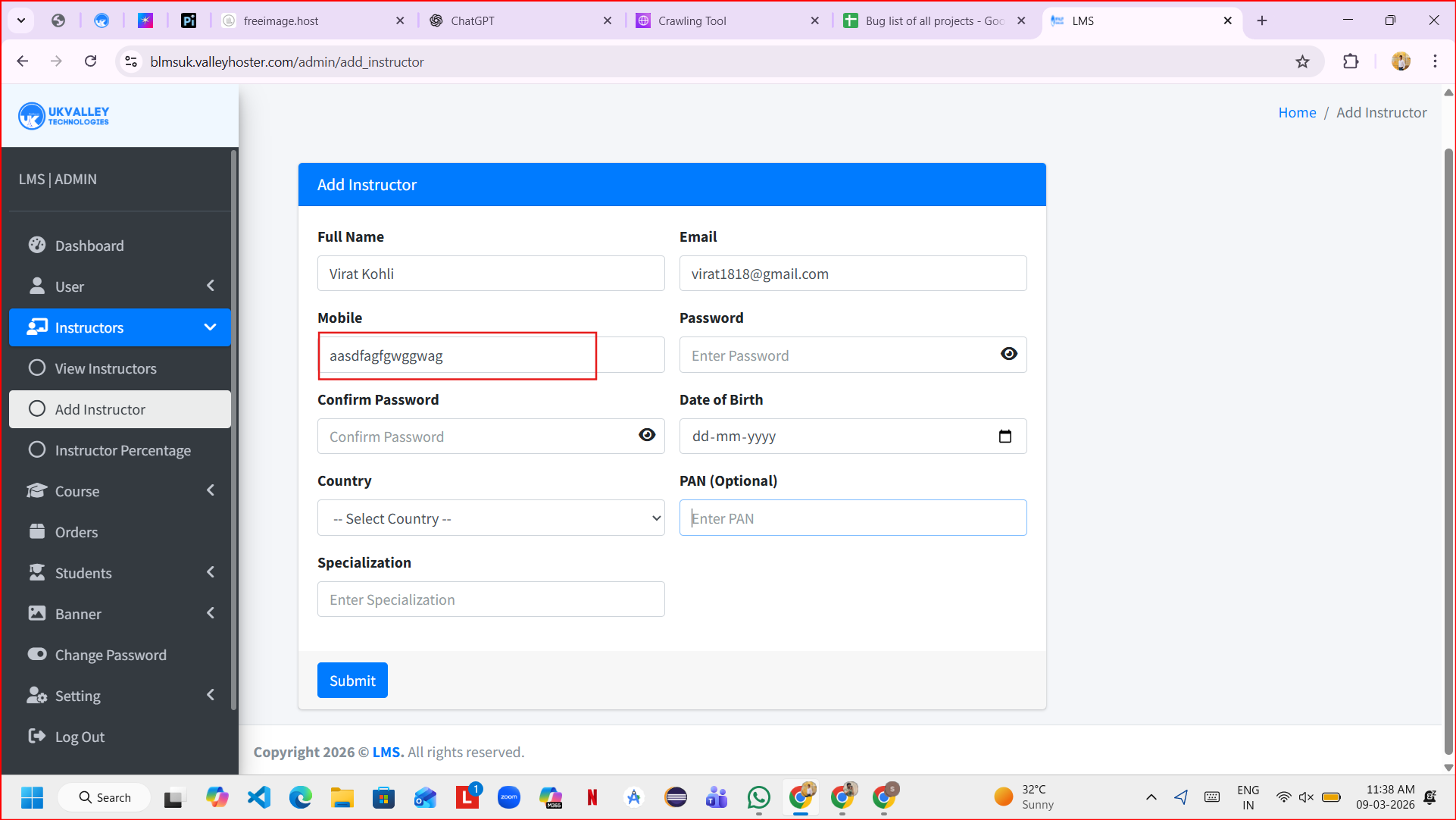
Task: Click the UKValley Technologies logo
Action: pyautogui.click(x=64, y=116)
